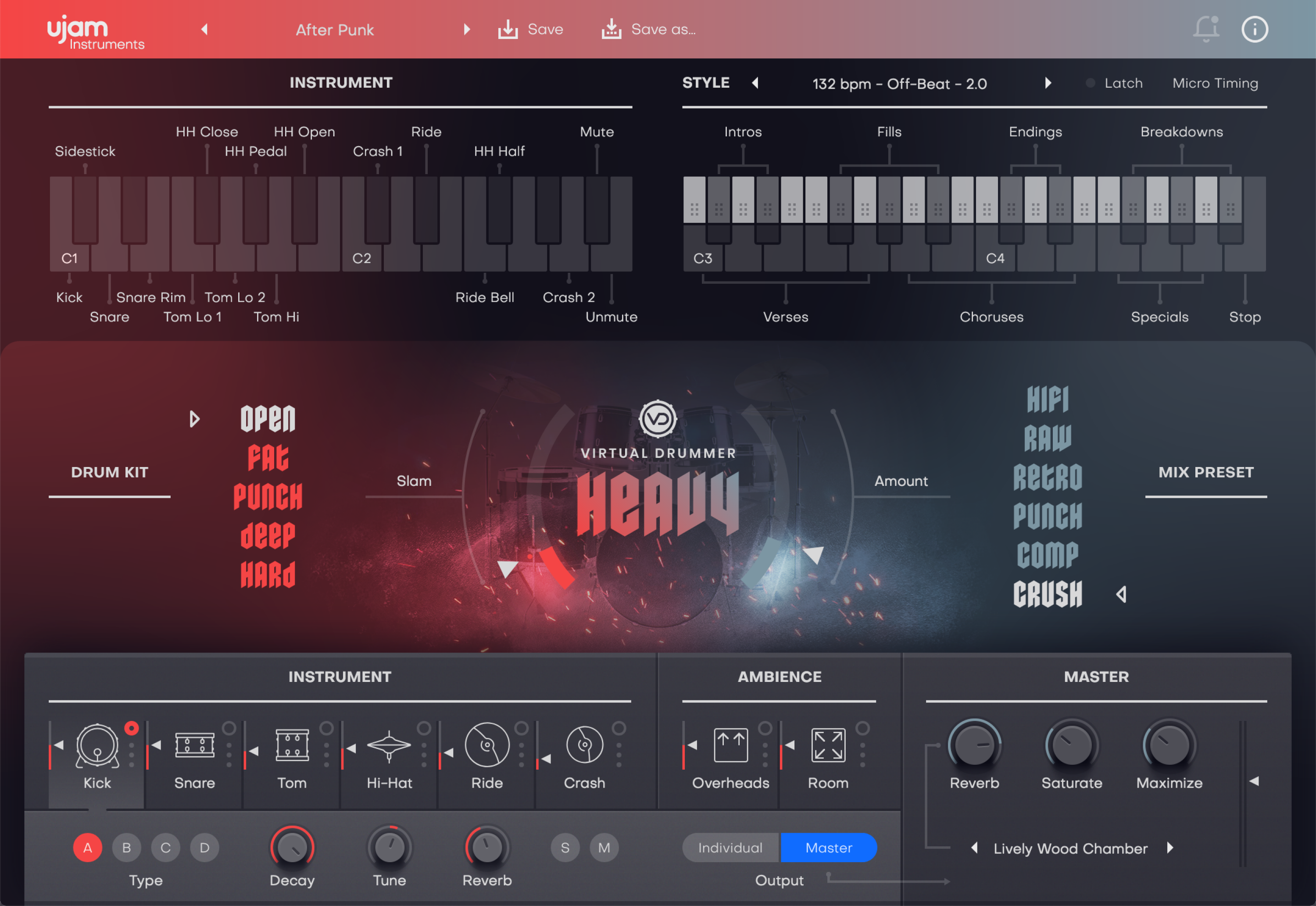Open the info panel with the i icon

1255,29
